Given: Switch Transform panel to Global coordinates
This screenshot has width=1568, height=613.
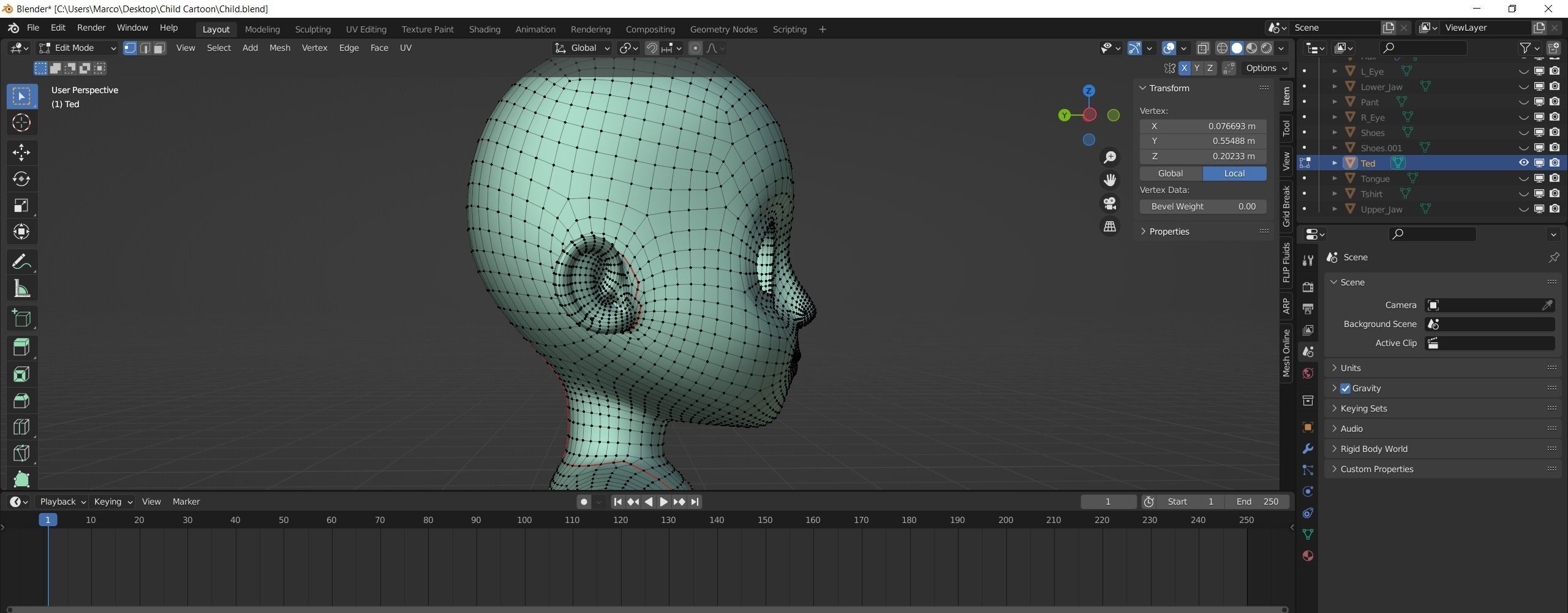Looking at the screenshot, I should point(1170,173).
